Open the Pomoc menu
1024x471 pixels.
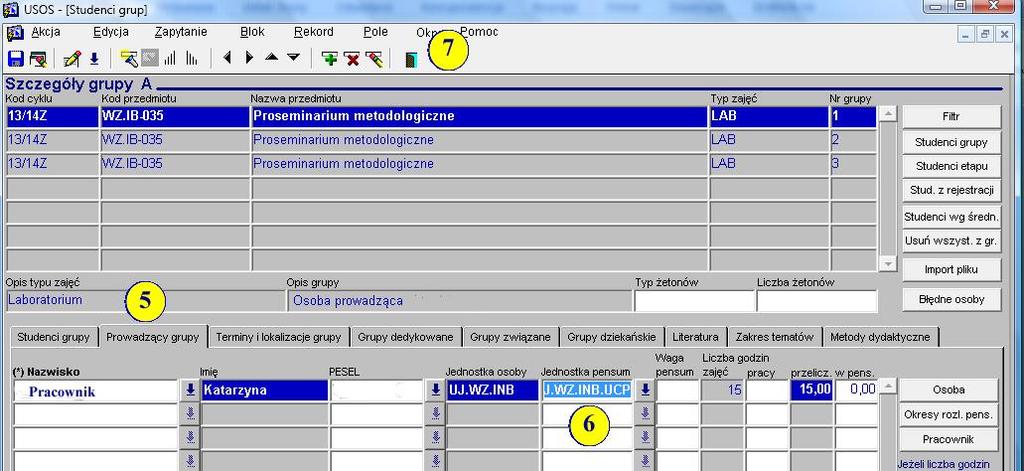click(x=479, y=31)
